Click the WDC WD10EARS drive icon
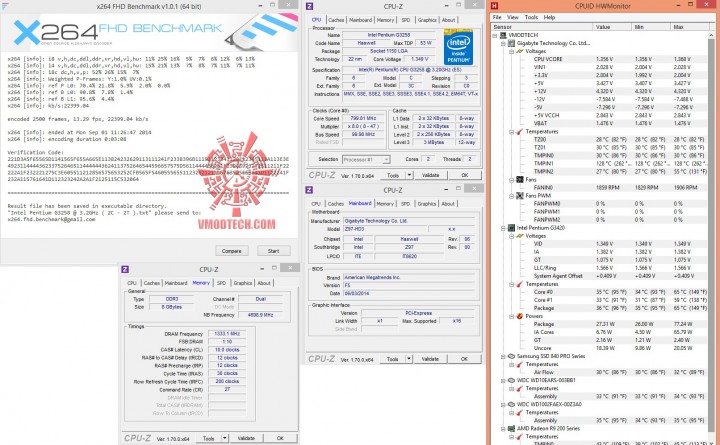 511,380
